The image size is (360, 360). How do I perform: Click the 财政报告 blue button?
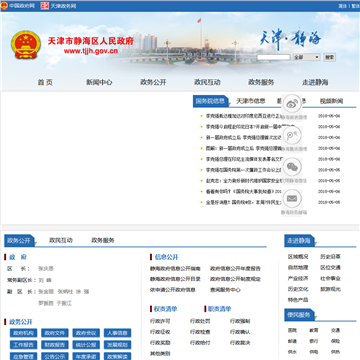coord(55,345)
